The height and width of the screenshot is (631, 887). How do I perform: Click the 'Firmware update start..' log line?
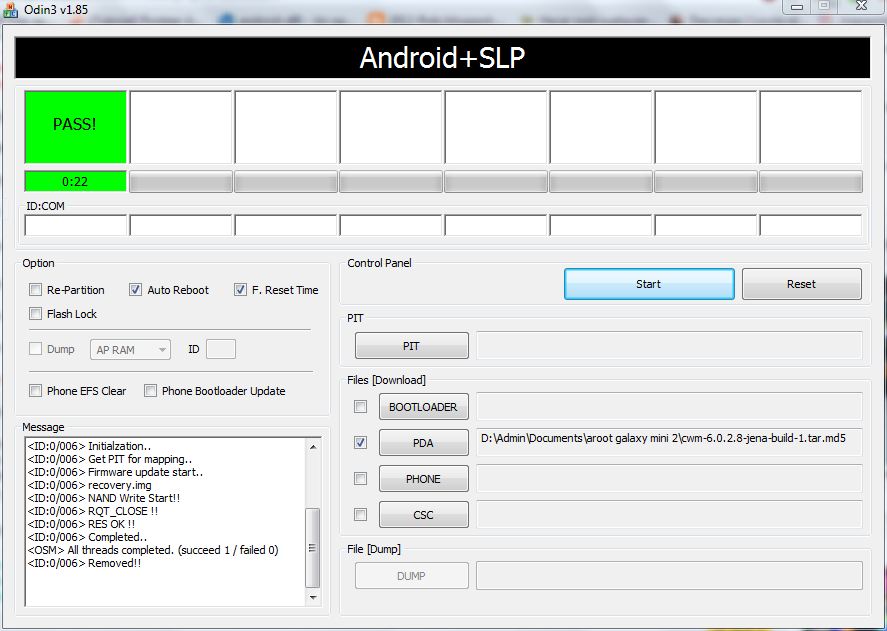[x=115, y=472]
